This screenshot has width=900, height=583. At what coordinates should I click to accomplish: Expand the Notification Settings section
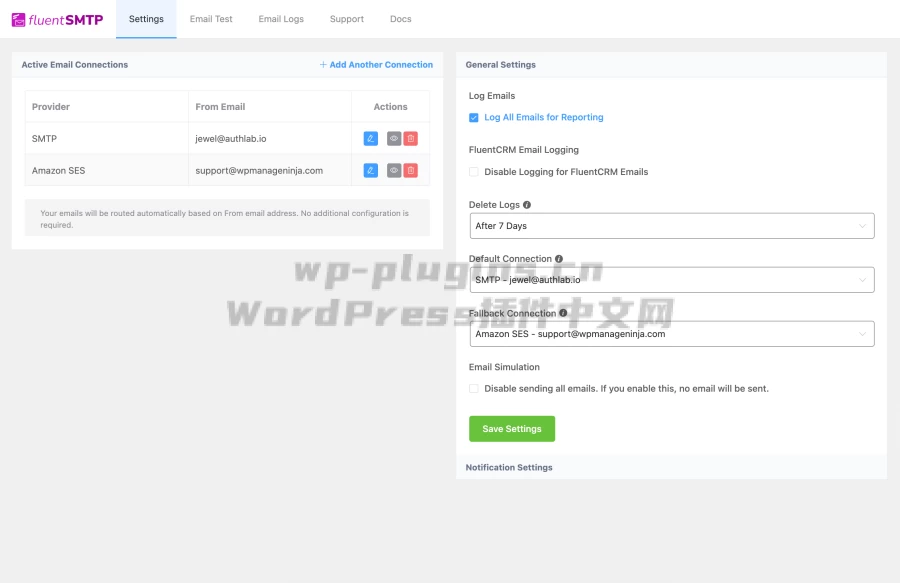[x=672, y=467]
